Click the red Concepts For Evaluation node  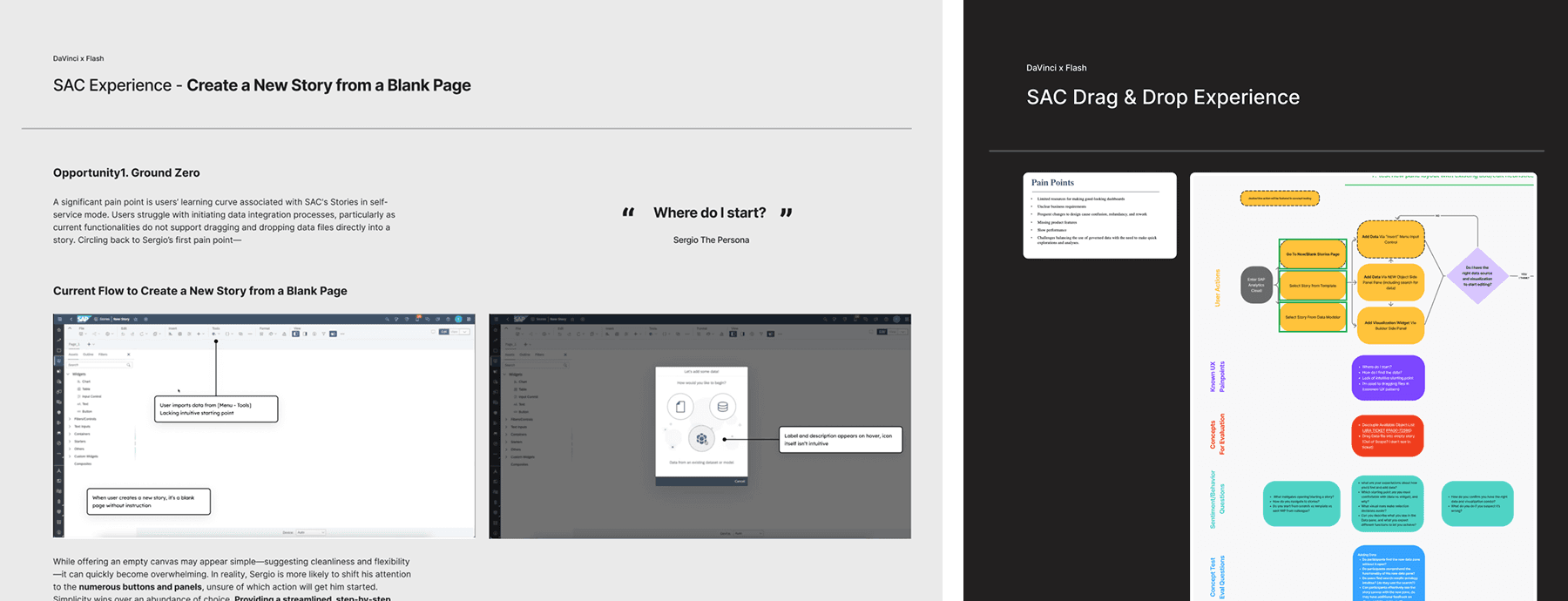1388,436
